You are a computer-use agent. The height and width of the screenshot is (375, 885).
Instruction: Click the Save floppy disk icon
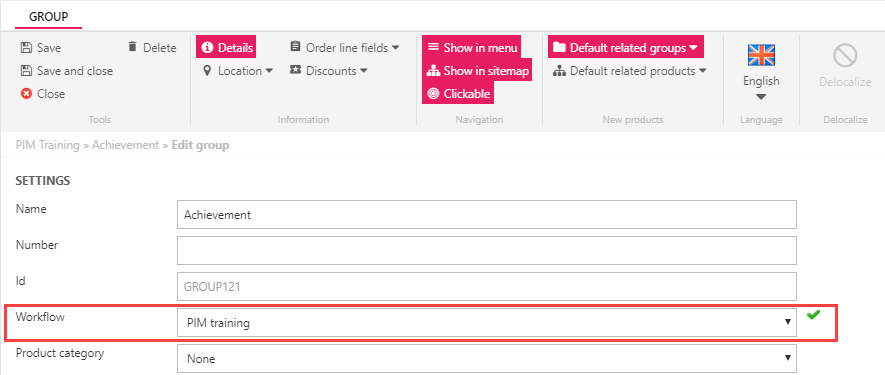(x=25, y=48)
